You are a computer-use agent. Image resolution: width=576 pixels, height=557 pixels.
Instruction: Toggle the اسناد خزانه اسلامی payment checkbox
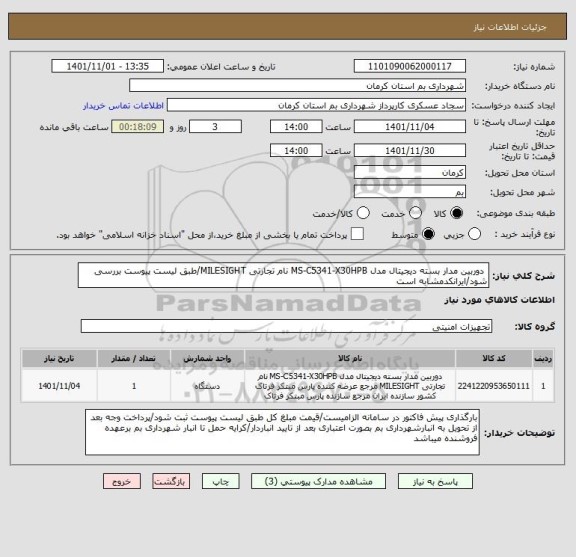pos(357,234)
